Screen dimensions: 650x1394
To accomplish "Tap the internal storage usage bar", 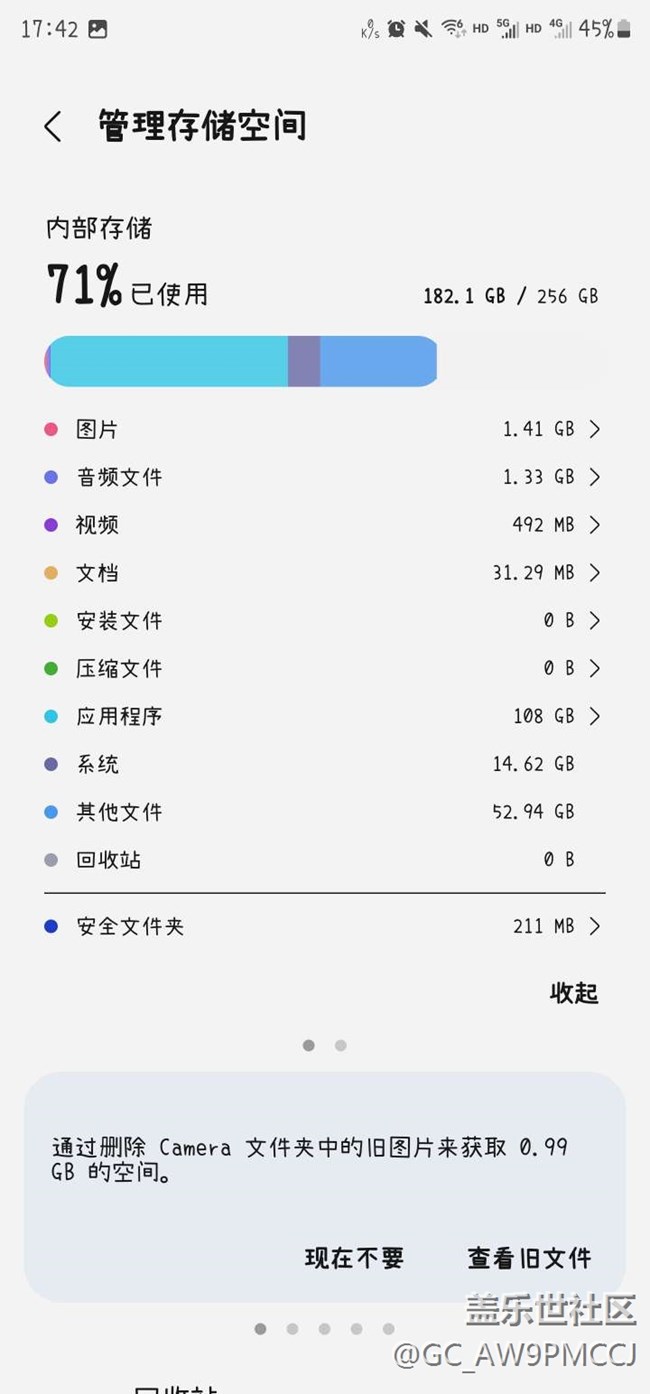I will [241, 361].
